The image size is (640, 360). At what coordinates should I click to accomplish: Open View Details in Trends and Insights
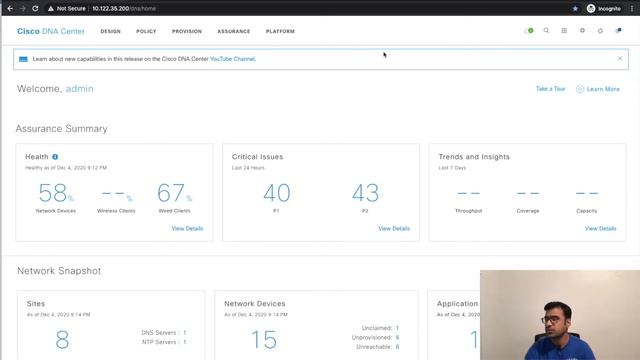(x=600, y=229)
